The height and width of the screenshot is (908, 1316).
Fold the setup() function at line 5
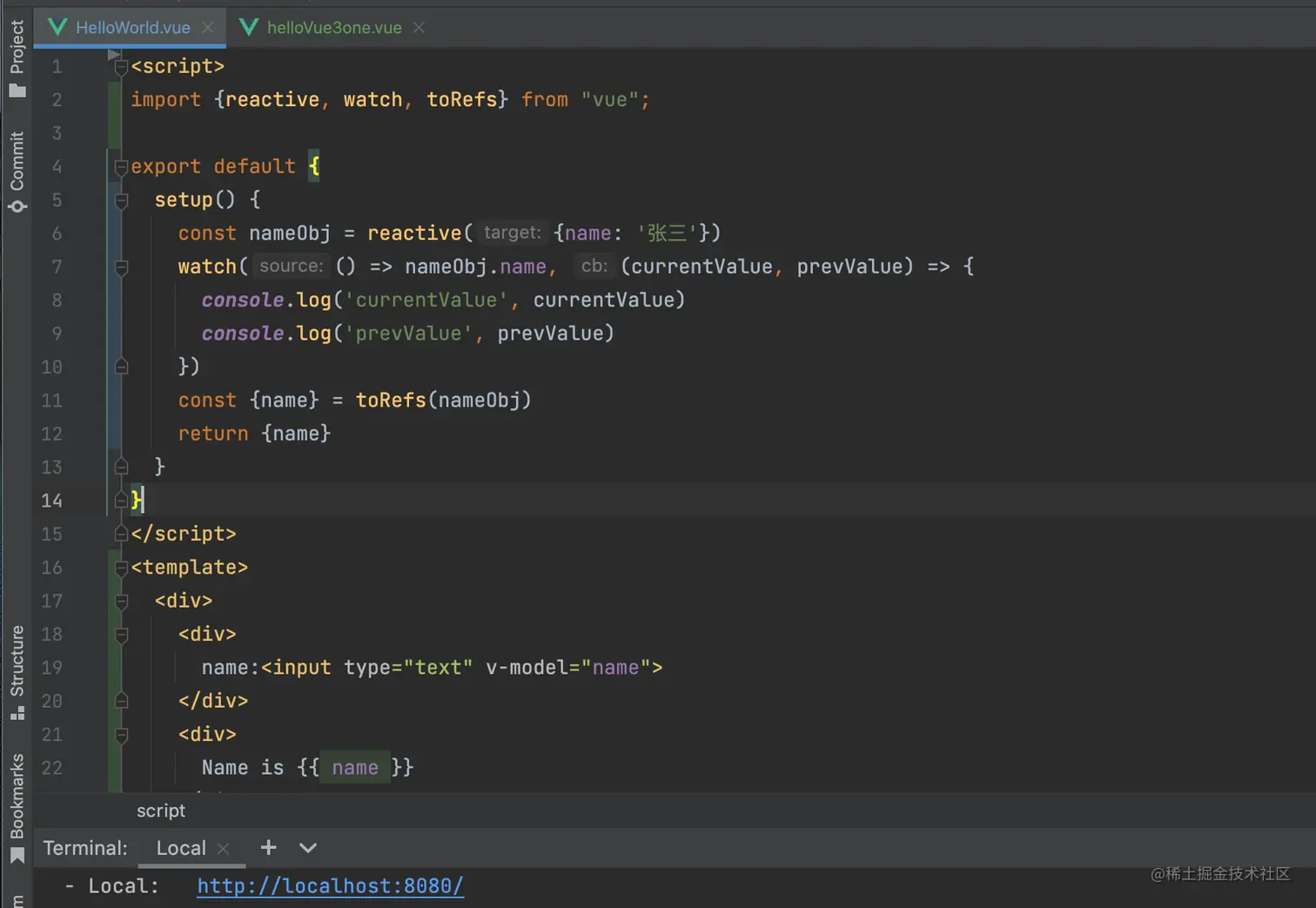click(122, 200)
